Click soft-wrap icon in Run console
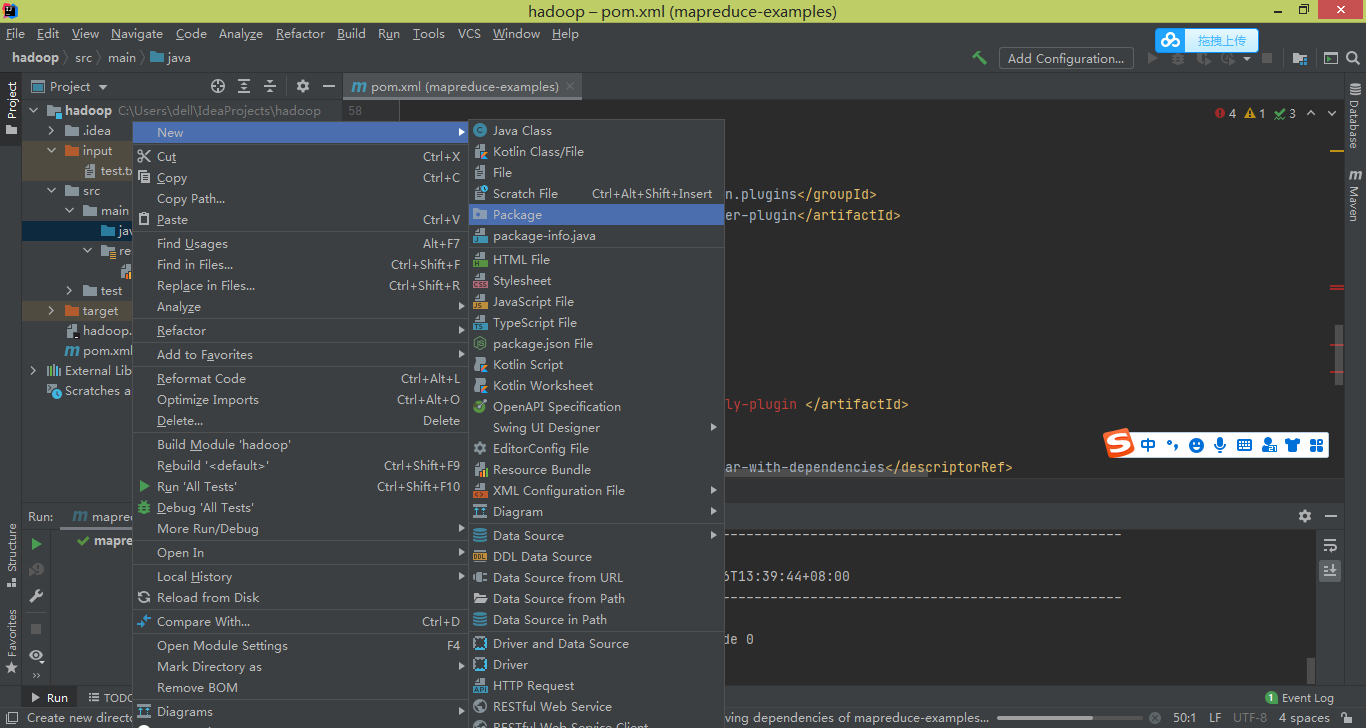 click(1330, 545)
